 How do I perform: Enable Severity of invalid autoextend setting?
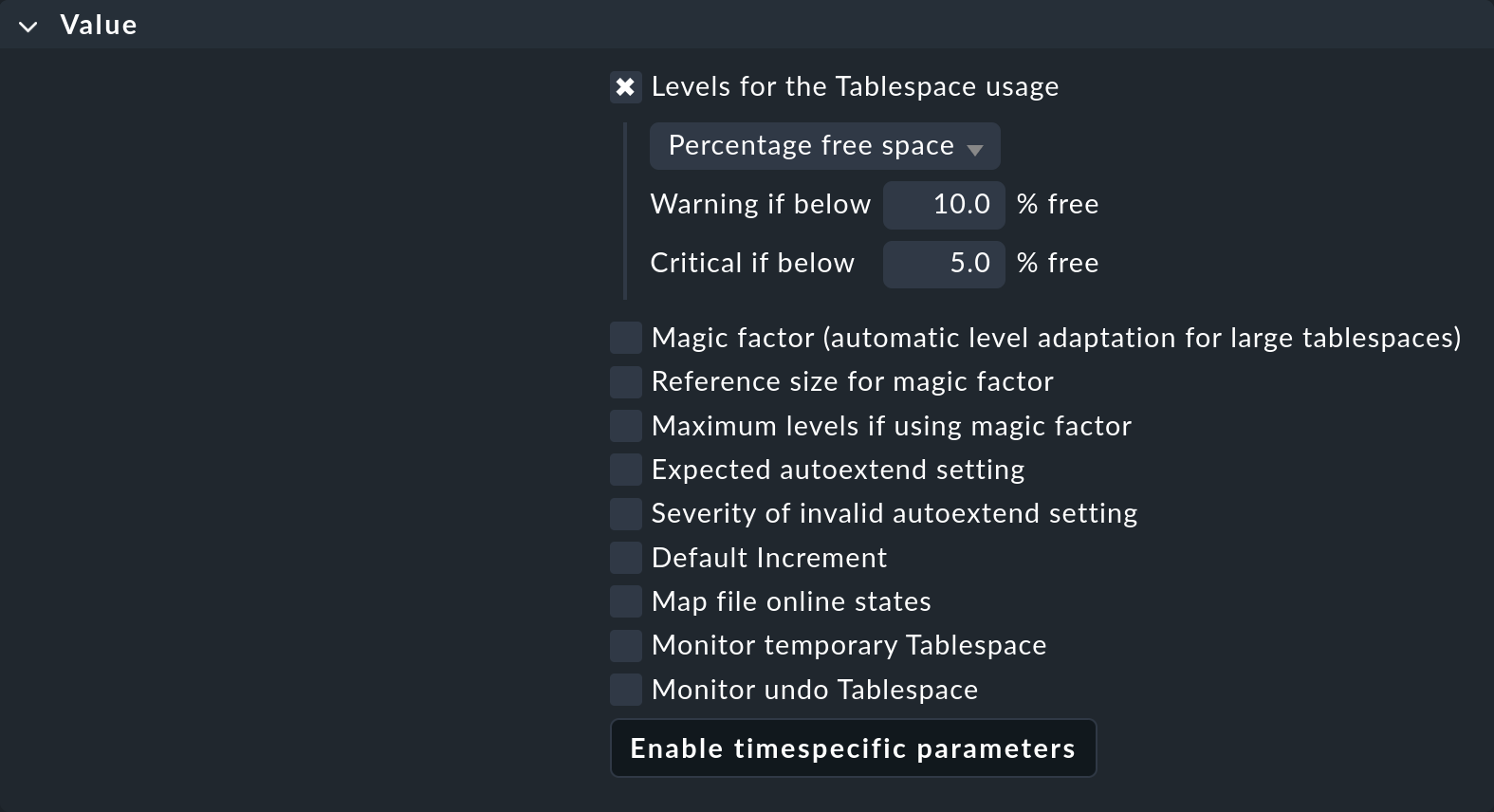tap(625, 513)
